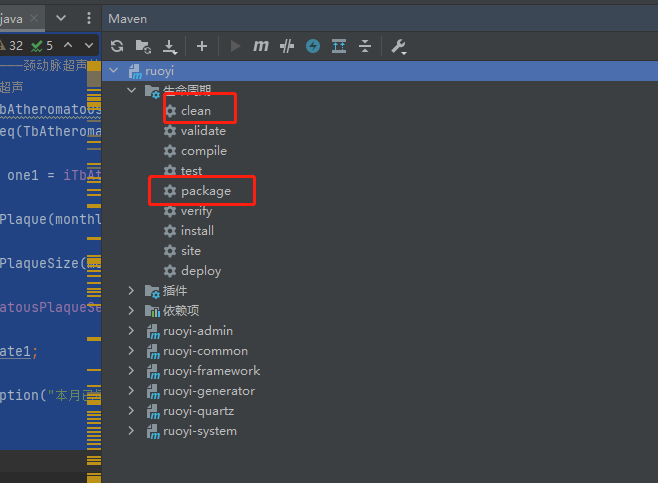
Task: Add Maven project with plus icon
Action: click(x=202, y=46)
